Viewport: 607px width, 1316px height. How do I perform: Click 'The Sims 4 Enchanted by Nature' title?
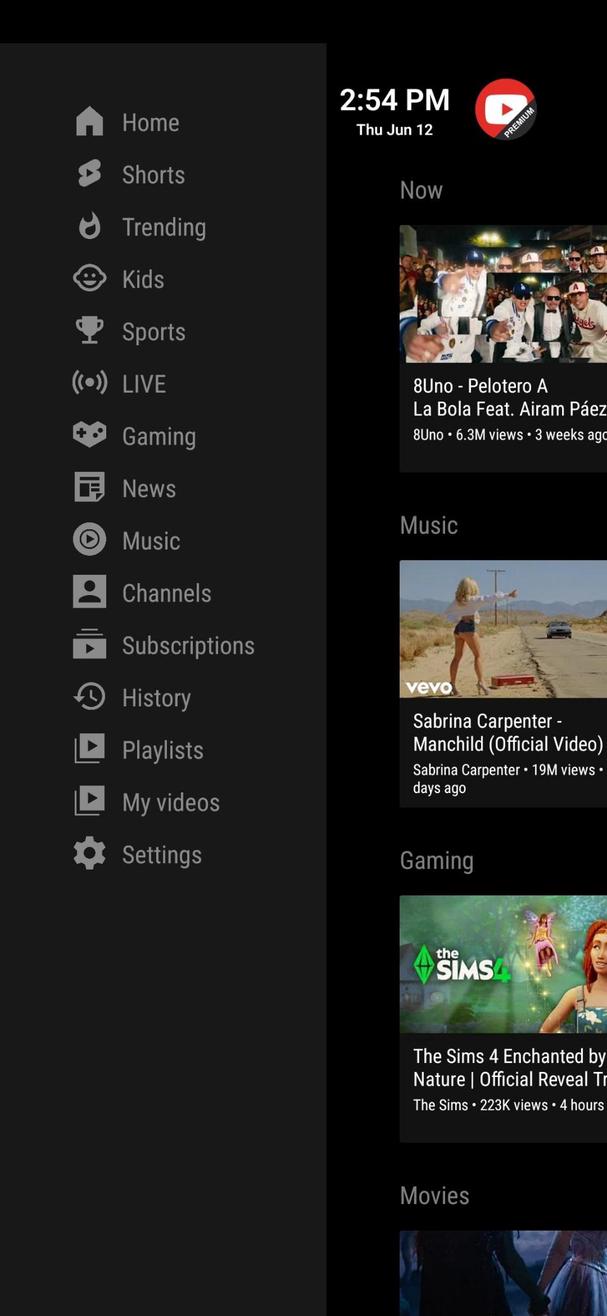pos(510,1068)
